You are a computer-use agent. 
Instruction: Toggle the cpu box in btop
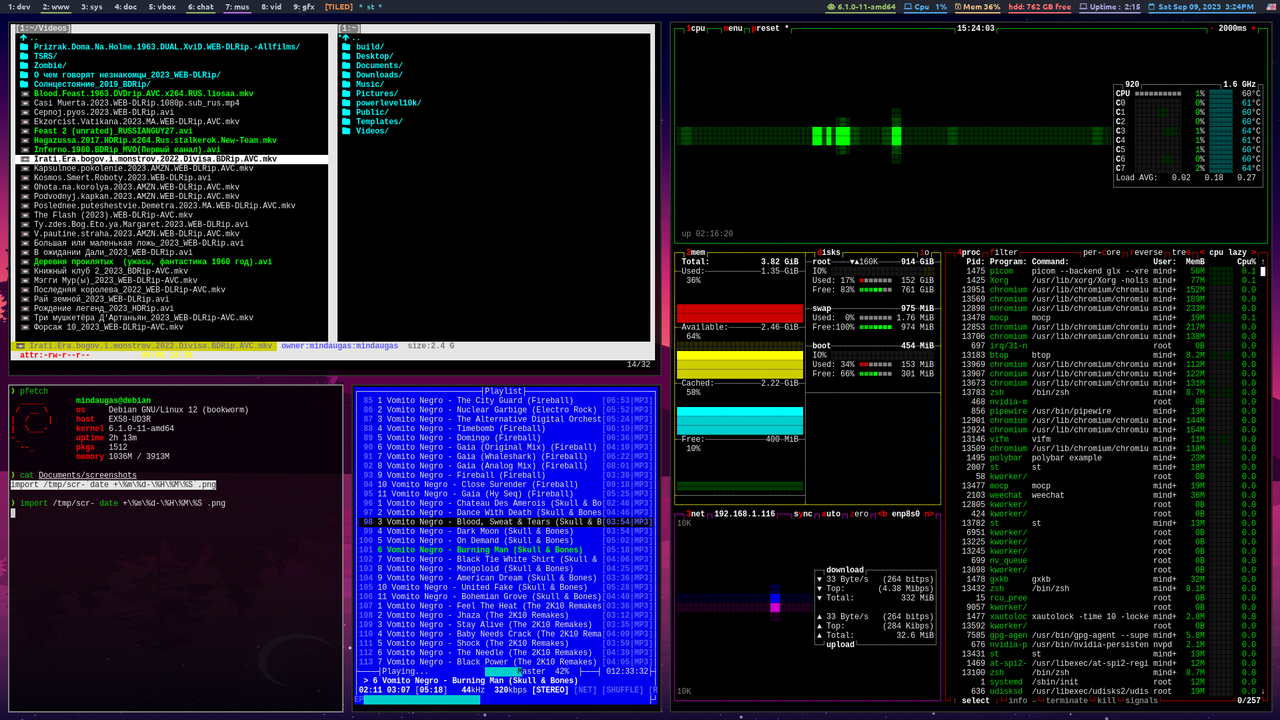(697, 28)
